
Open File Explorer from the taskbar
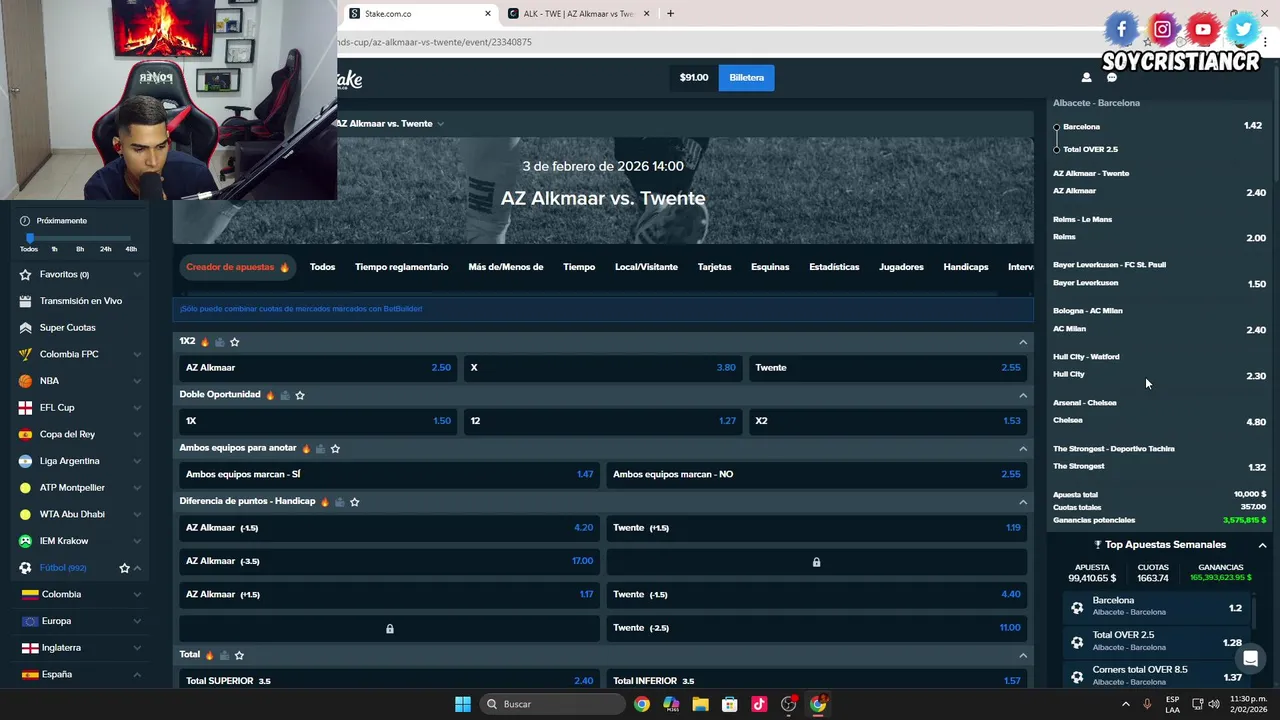(700, 704)
